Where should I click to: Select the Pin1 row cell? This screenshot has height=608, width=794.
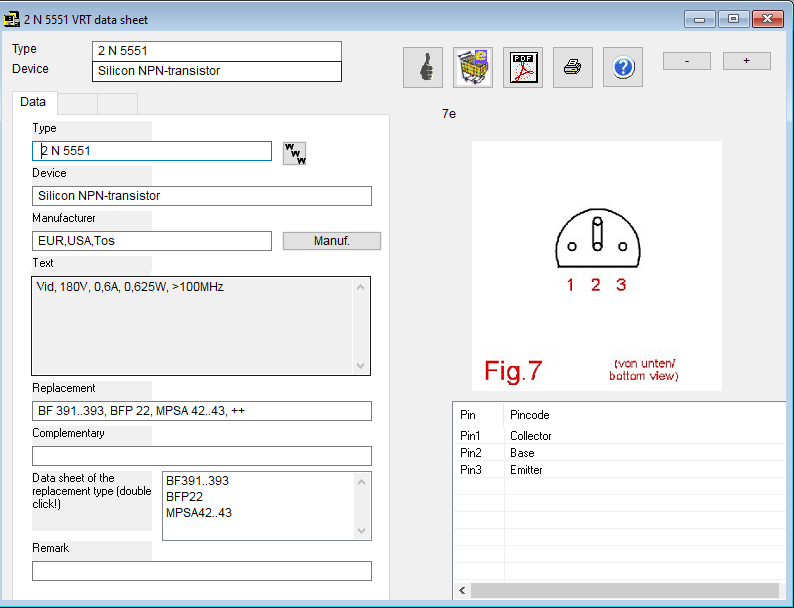[x=479, y=436]
